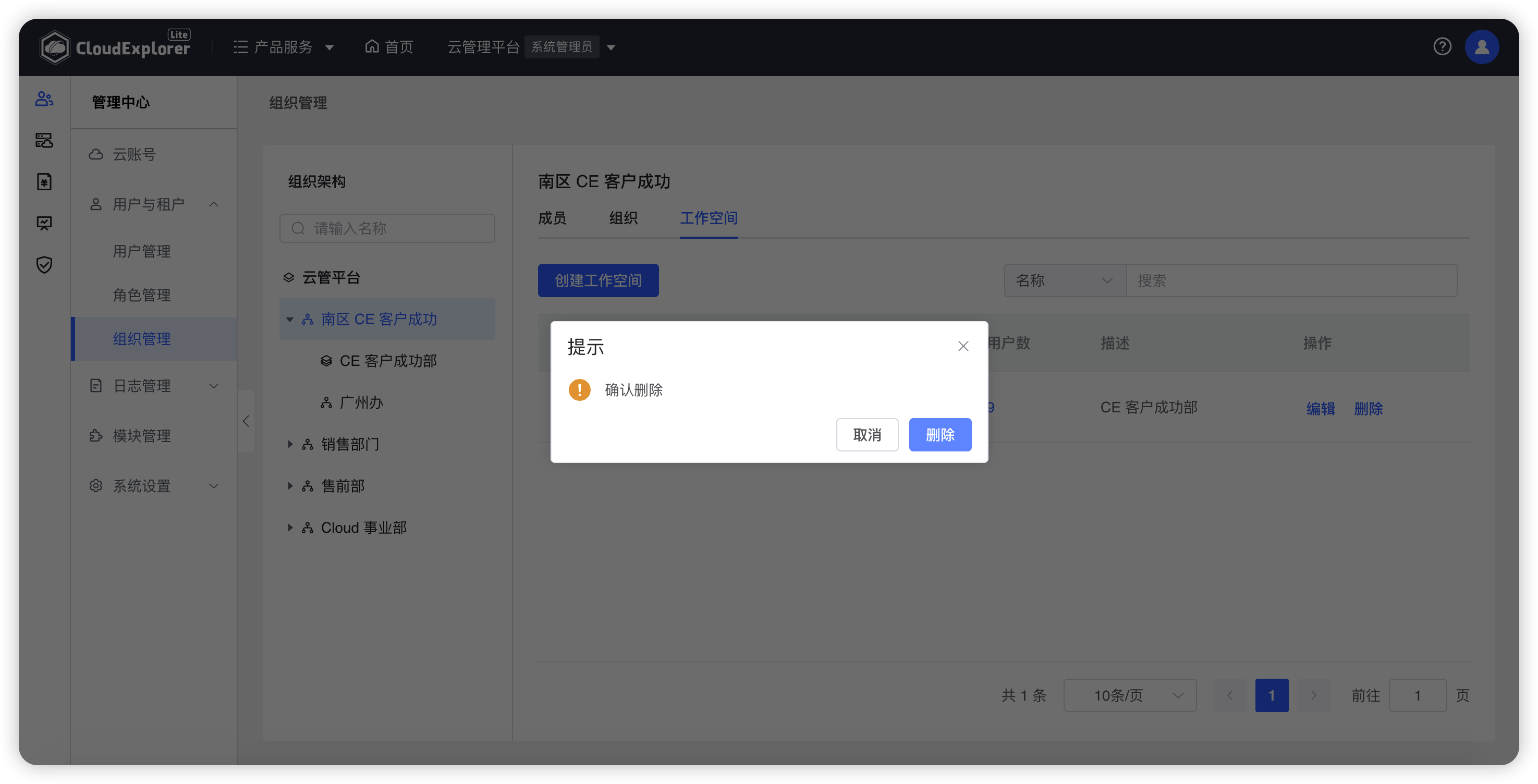Click the org icon beside Cloud 事业部
The width and height of the screenshot is (1538, 784).
308,528
